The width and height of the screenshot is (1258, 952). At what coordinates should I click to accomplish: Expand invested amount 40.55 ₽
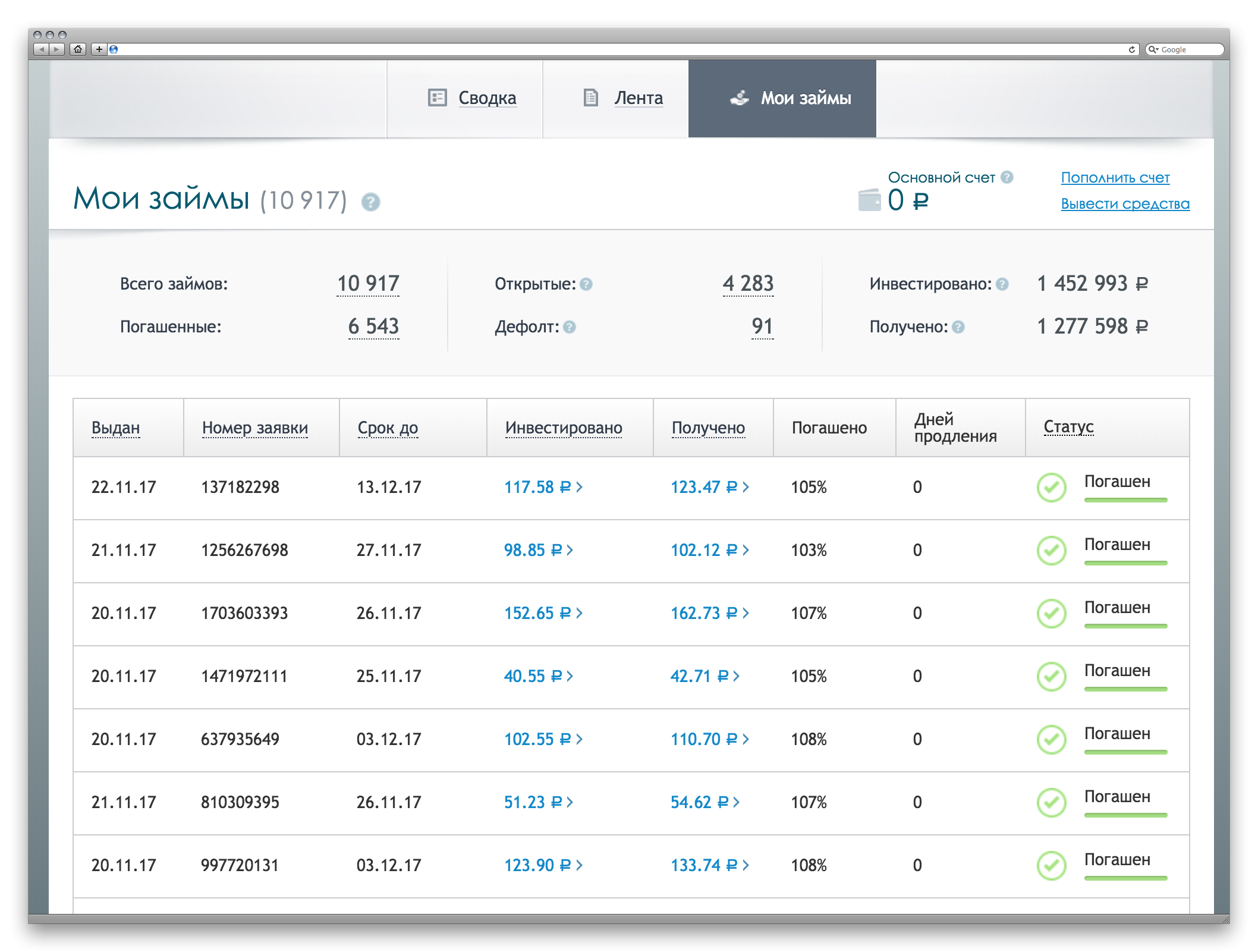[x=538, y=676]
